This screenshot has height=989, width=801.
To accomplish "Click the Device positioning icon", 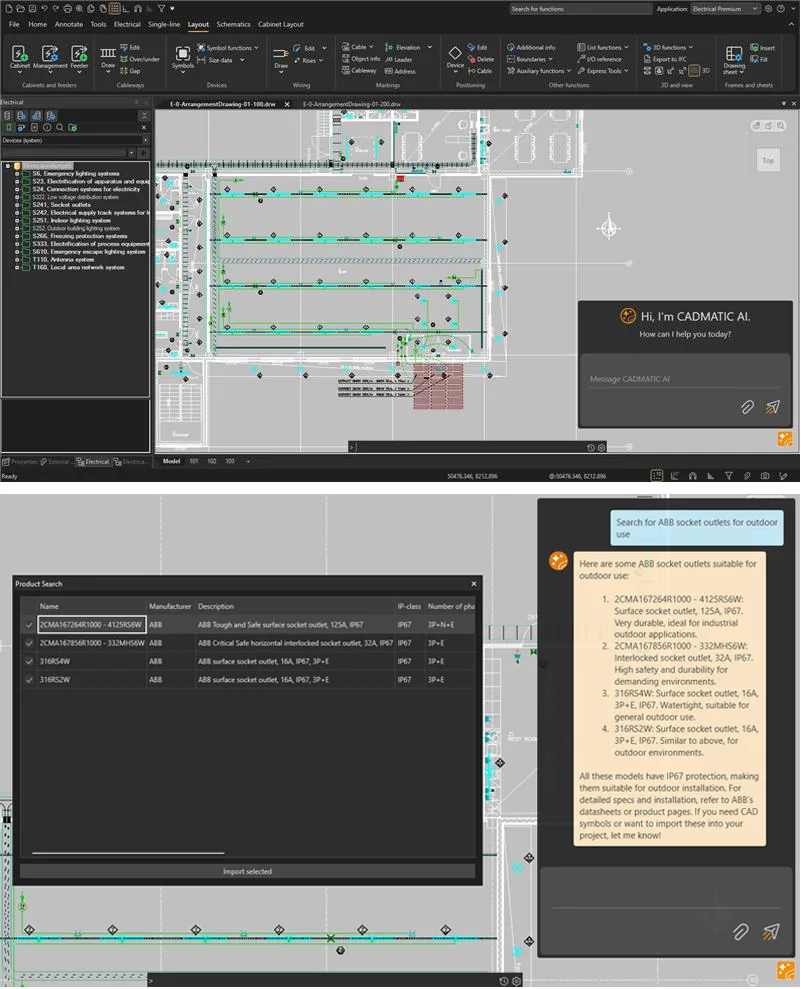I will click(x=455, y=54).
